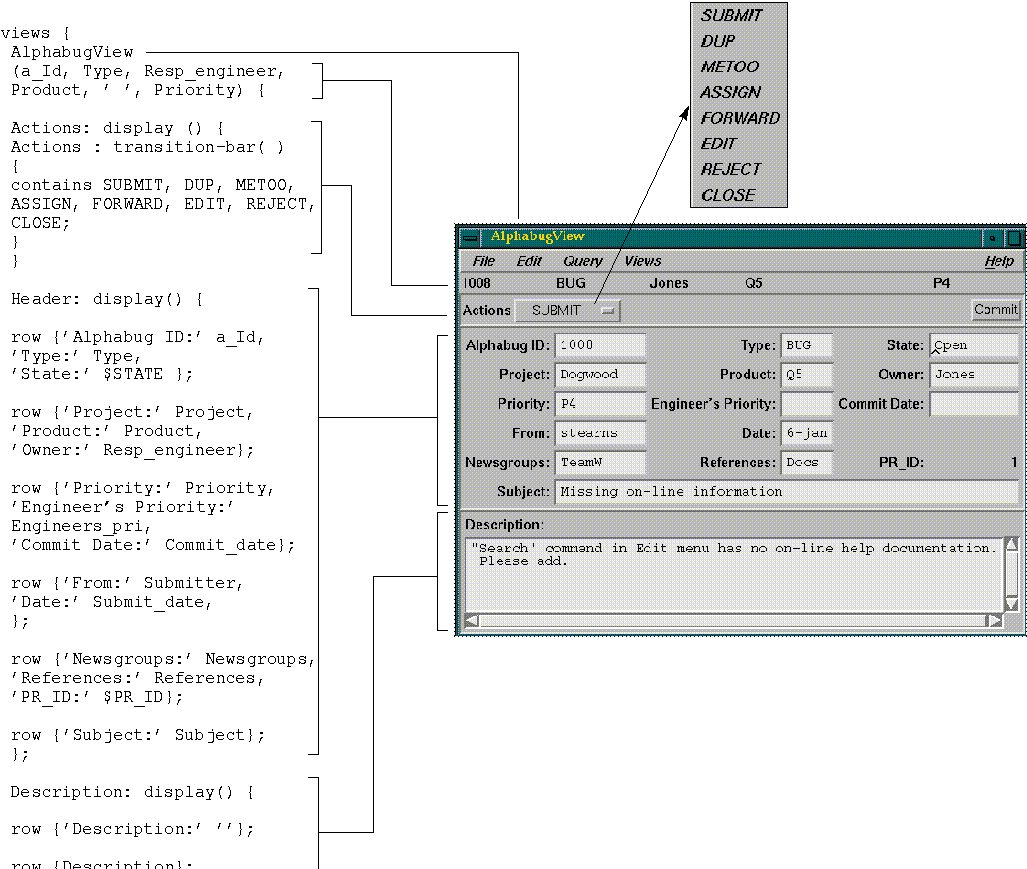
Task: Open the Help menu
Action: click(998, 261)
